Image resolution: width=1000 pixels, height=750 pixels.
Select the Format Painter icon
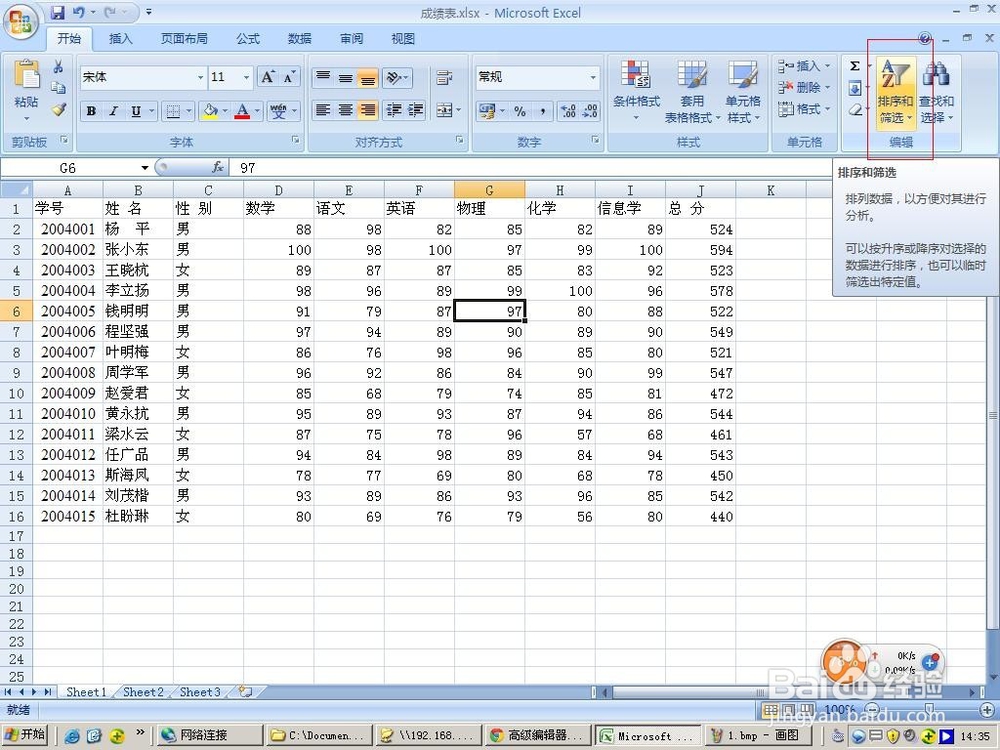(x=57, y=110)
